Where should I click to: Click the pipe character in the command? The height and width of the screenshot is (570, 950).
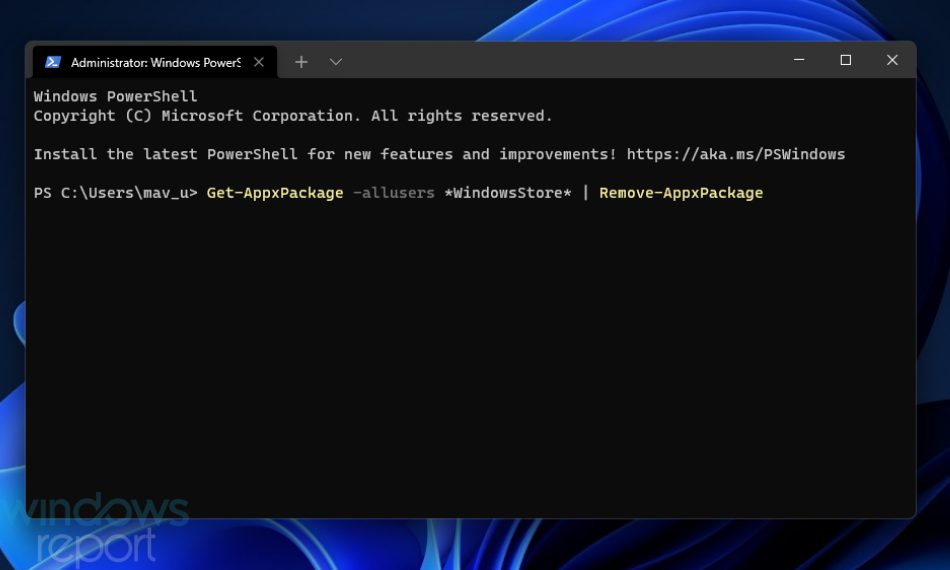(x=585, y=193)
